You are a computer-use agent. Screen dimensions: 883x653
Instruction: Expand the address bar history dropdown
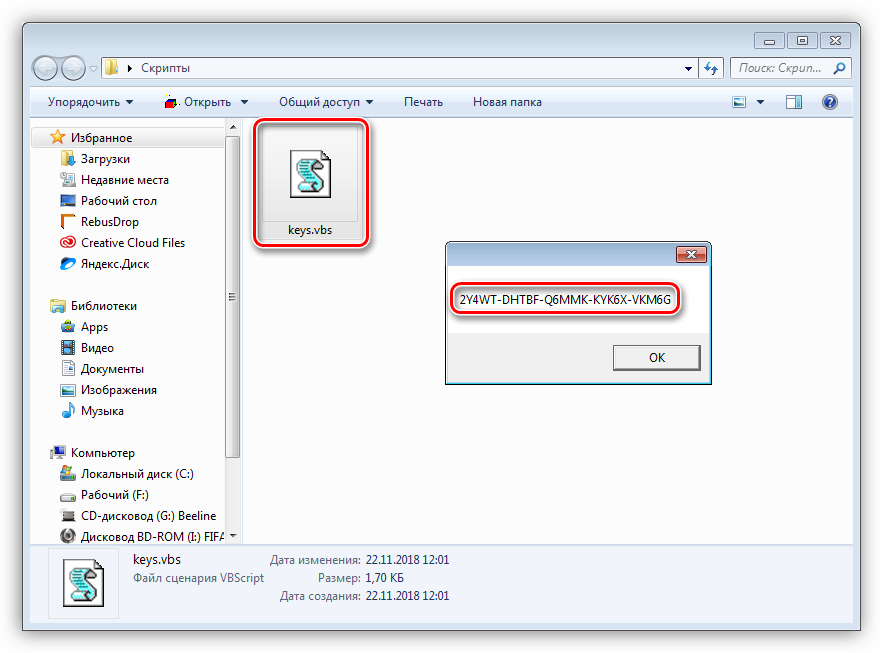(688, 68)
